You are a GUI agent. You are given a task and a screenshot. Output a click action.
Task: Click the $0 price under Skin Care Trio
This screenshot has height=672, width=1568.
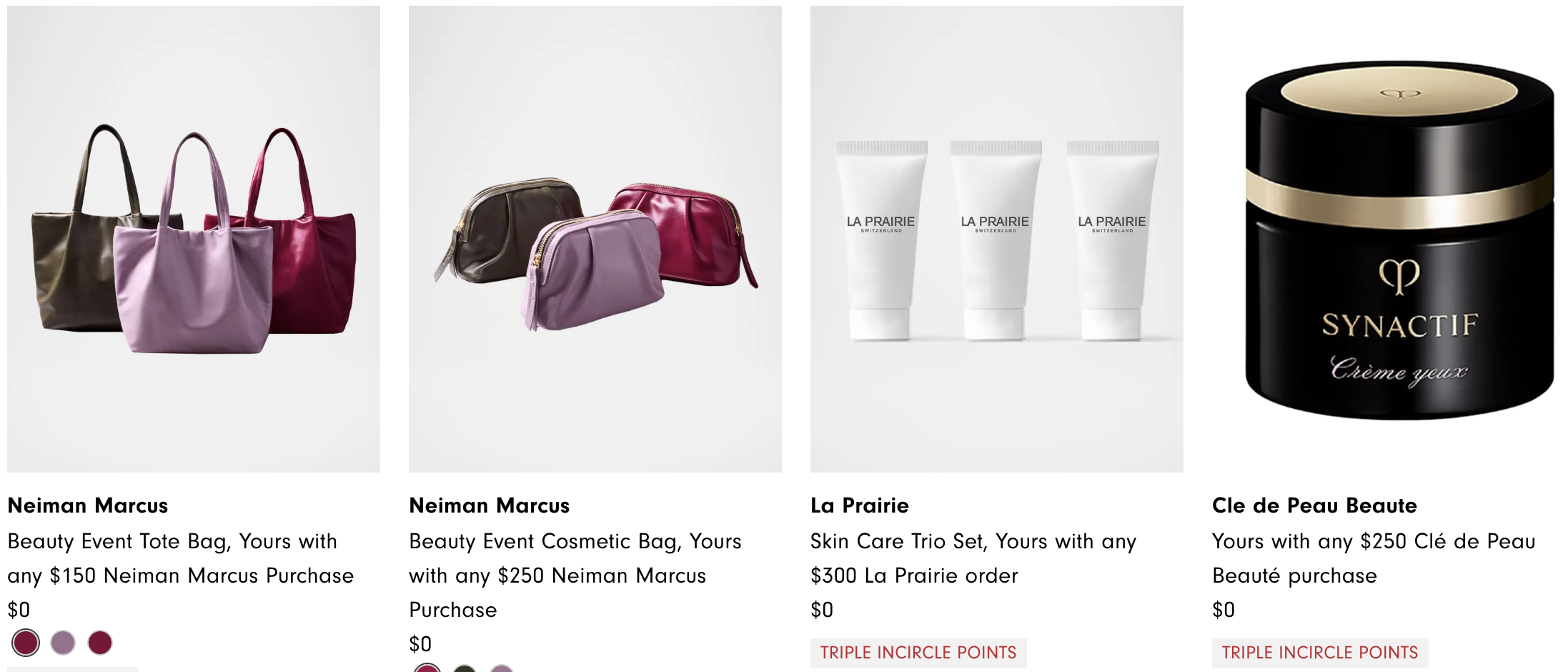point(822,610)
